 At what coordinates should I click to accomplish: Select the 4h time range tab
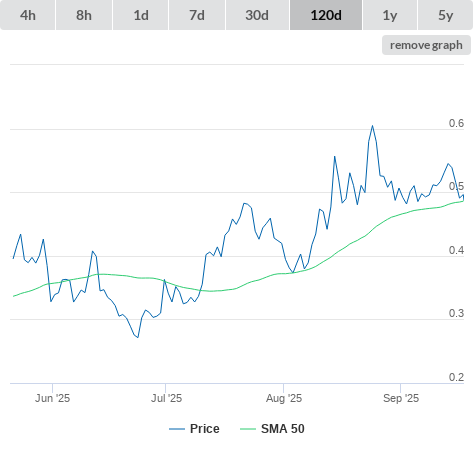click(28, 15)
